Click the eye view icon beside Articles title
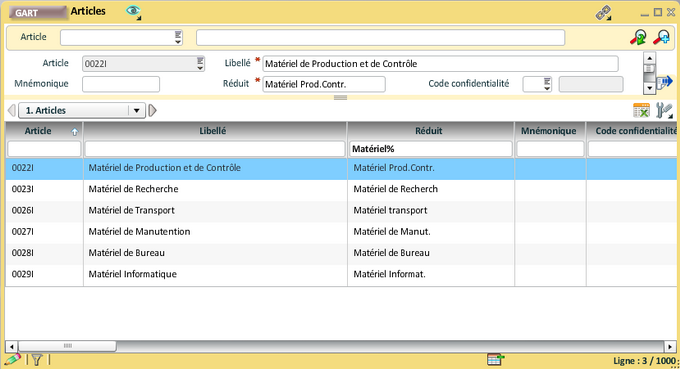Screen dimensions: 680x369 133,12
